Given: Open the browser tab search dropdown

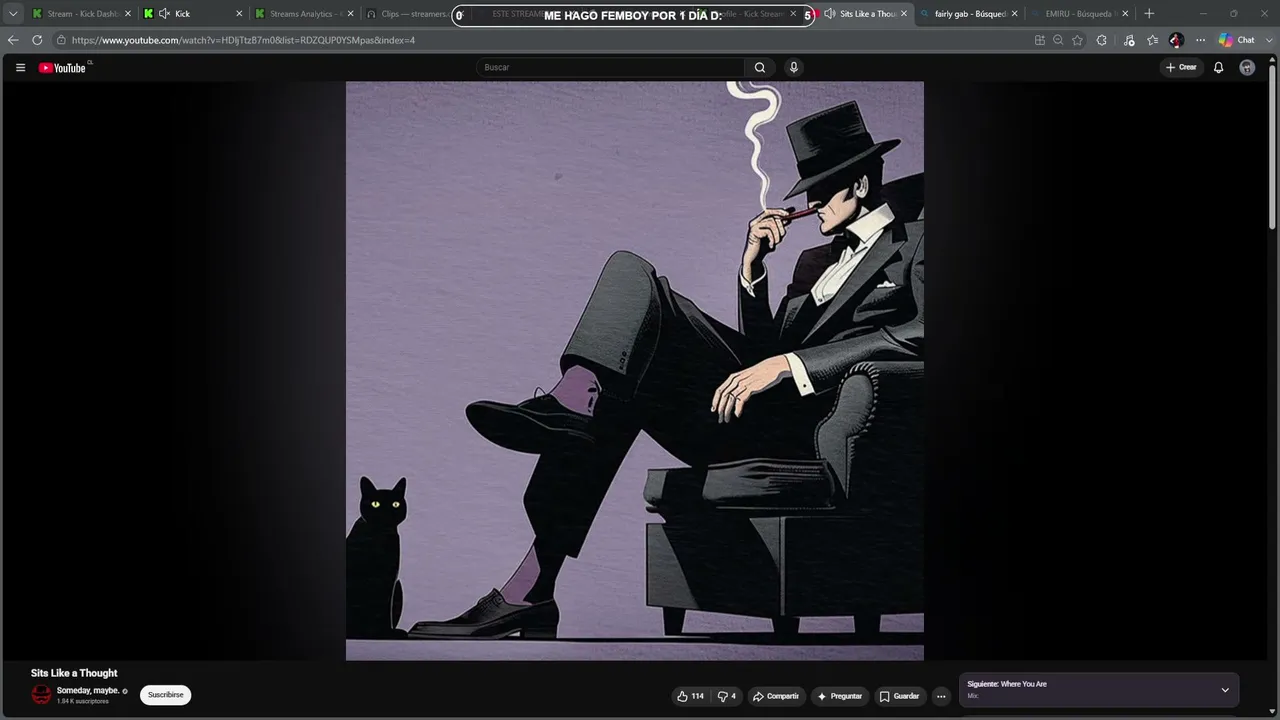Looking at the screenshot, I should click(13, 14).
